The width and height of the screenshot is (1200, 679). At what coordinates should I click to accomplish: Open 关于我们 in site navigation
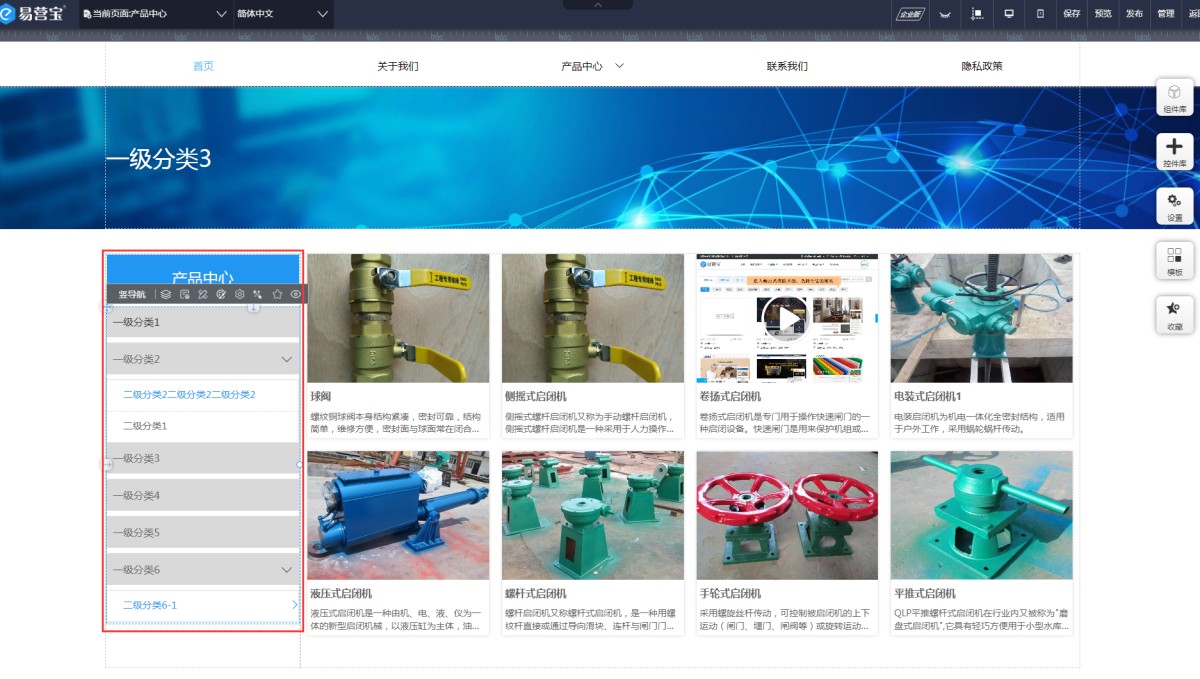[397, 66]
